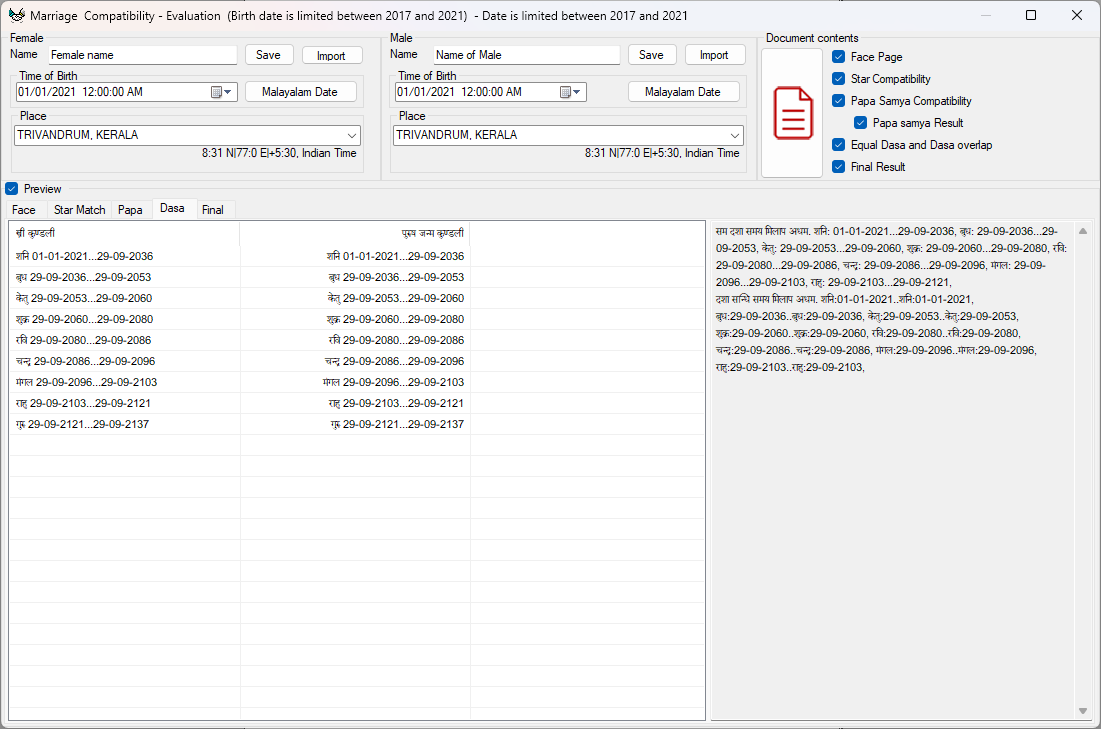Toggle the Preview checkbox
The width and height of the screenshot is (1101, 729).
coord(12,189)
